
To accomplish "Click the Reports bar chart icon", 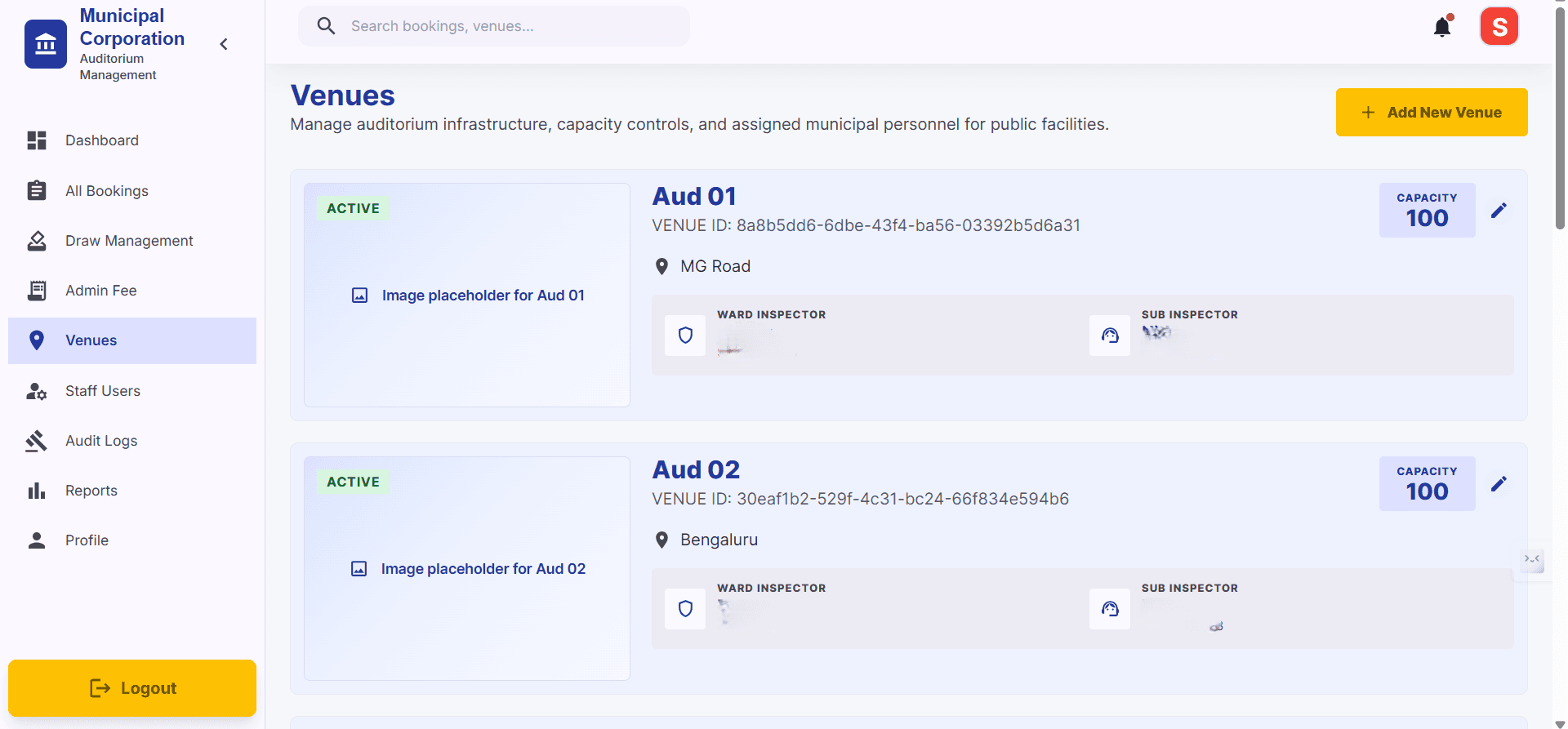I will pos(37,491).
